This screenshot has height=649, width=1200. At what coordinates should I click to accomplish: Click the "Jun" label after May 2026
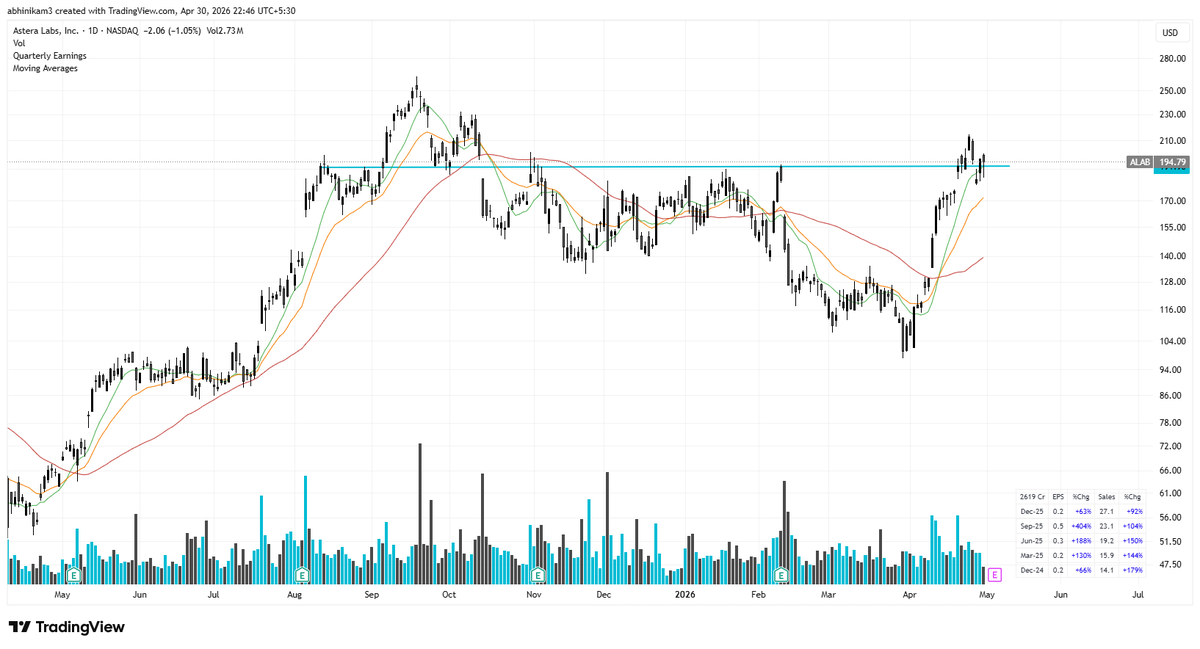(1061, 594)
